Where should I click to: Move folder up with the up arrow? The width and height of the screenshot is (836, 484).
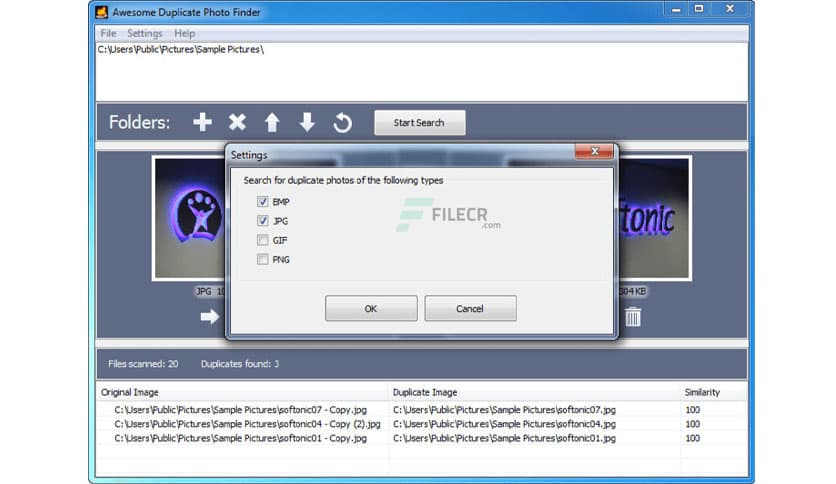click(272, 122)
